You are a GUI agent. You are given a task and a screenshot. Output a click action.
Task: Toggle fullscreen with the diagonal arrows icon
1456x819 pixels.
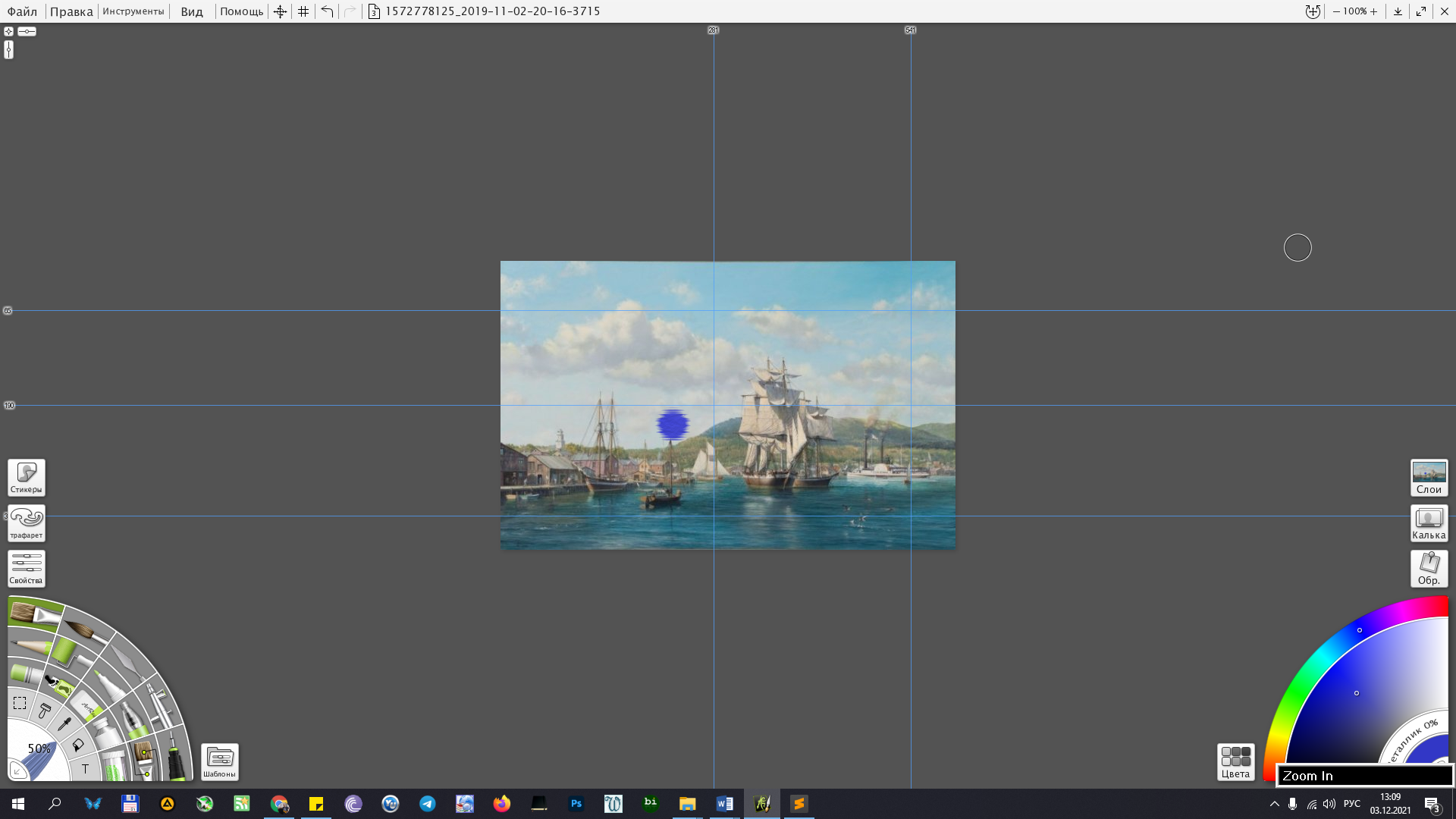tap(1421, 11)
